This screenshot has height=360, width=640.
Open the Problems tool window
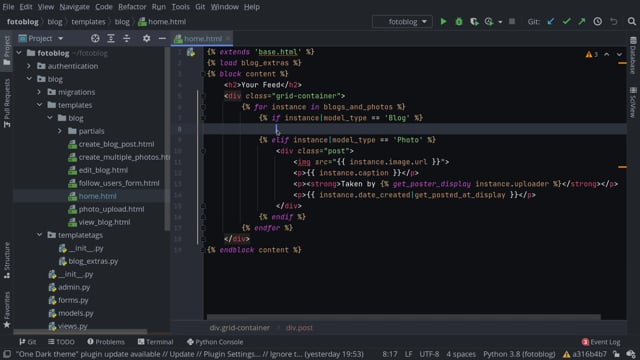(x=106, y=342)
